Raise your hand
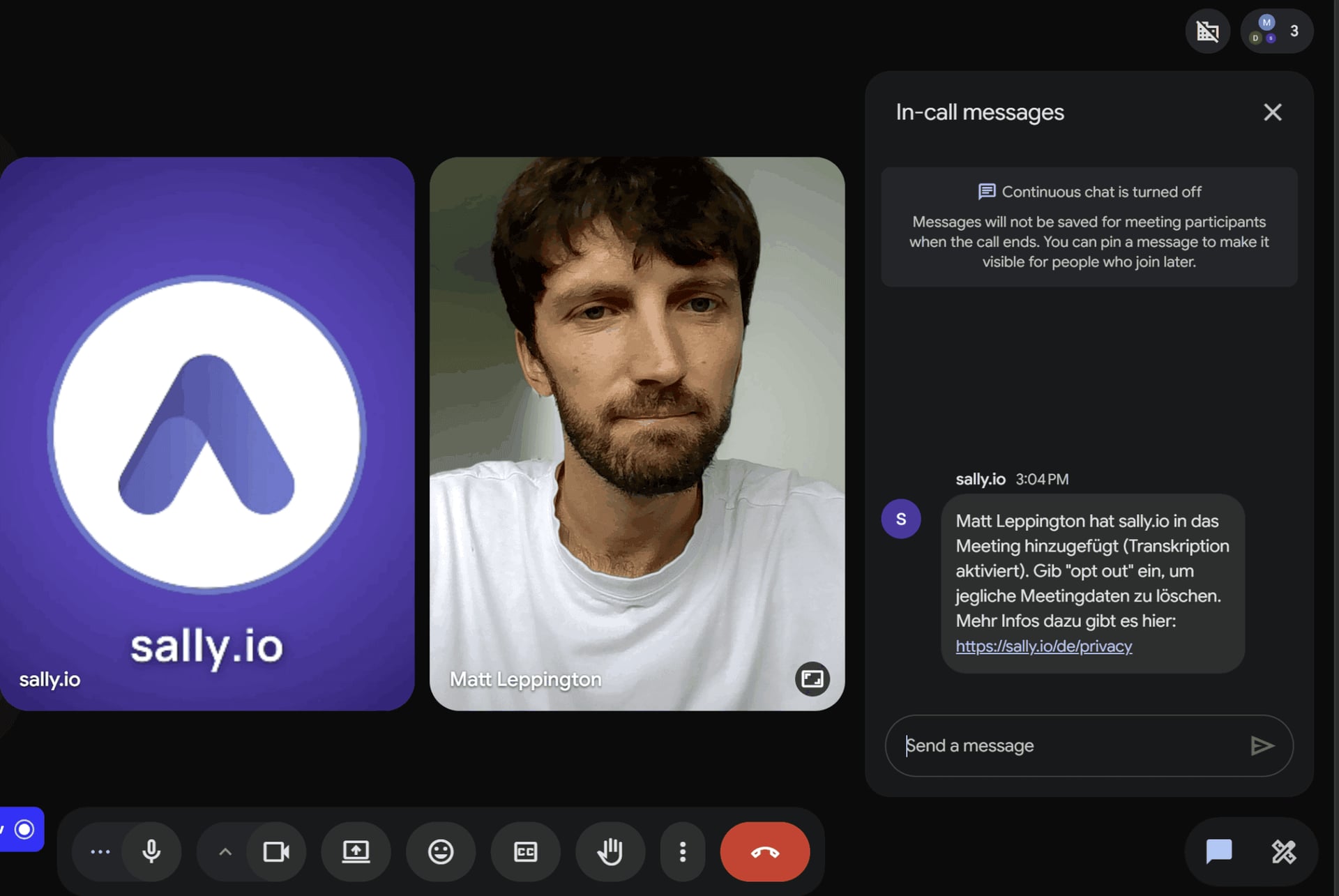The image size is (1339, 896). point(610,851)
